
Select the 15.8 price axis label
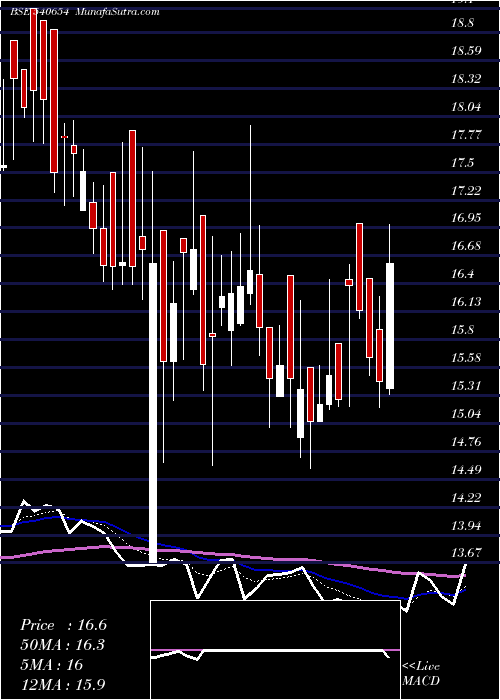[462, 330]
